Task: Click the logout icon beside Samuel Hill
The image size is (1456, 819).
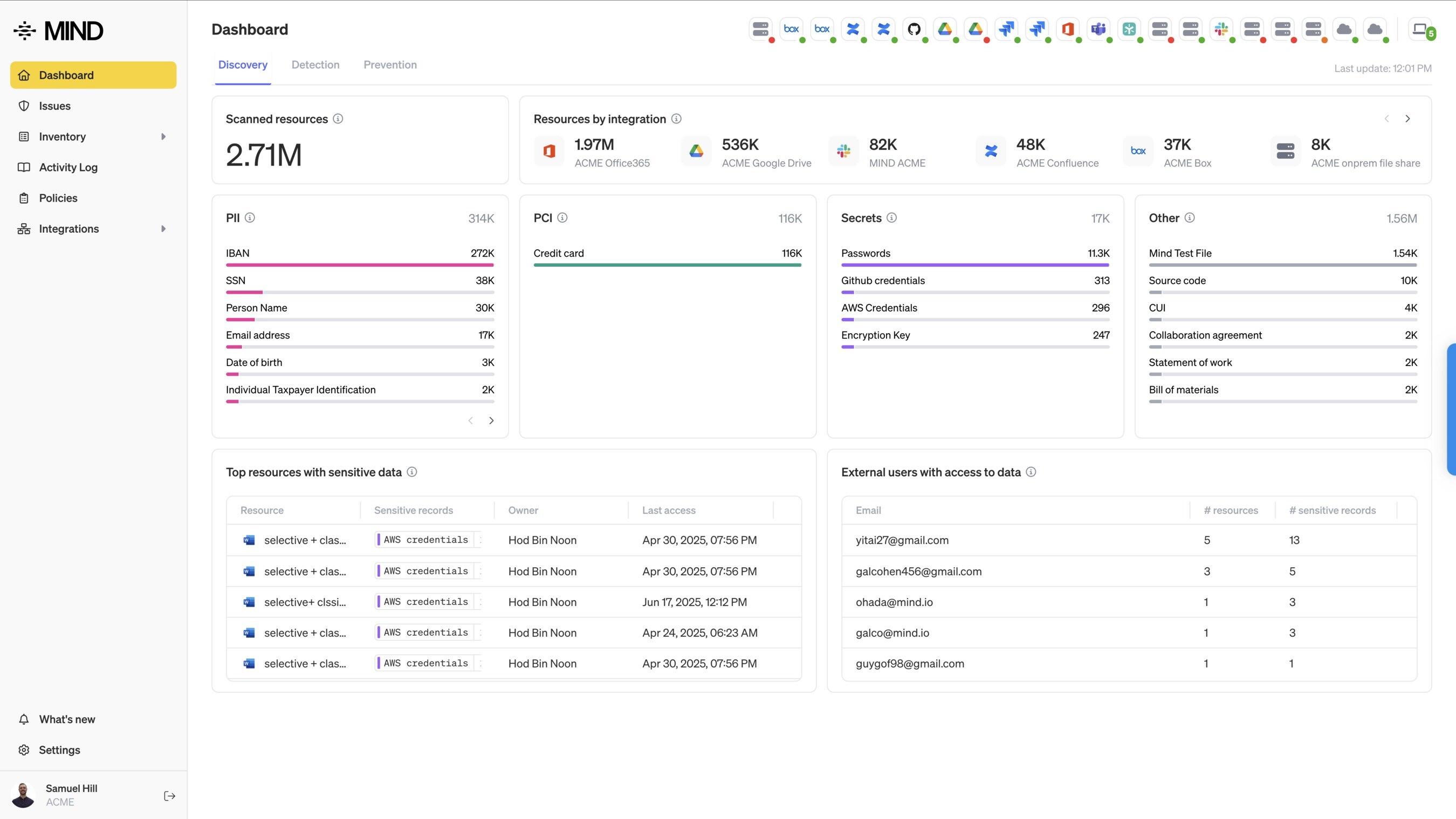Action: click(169, 796)
